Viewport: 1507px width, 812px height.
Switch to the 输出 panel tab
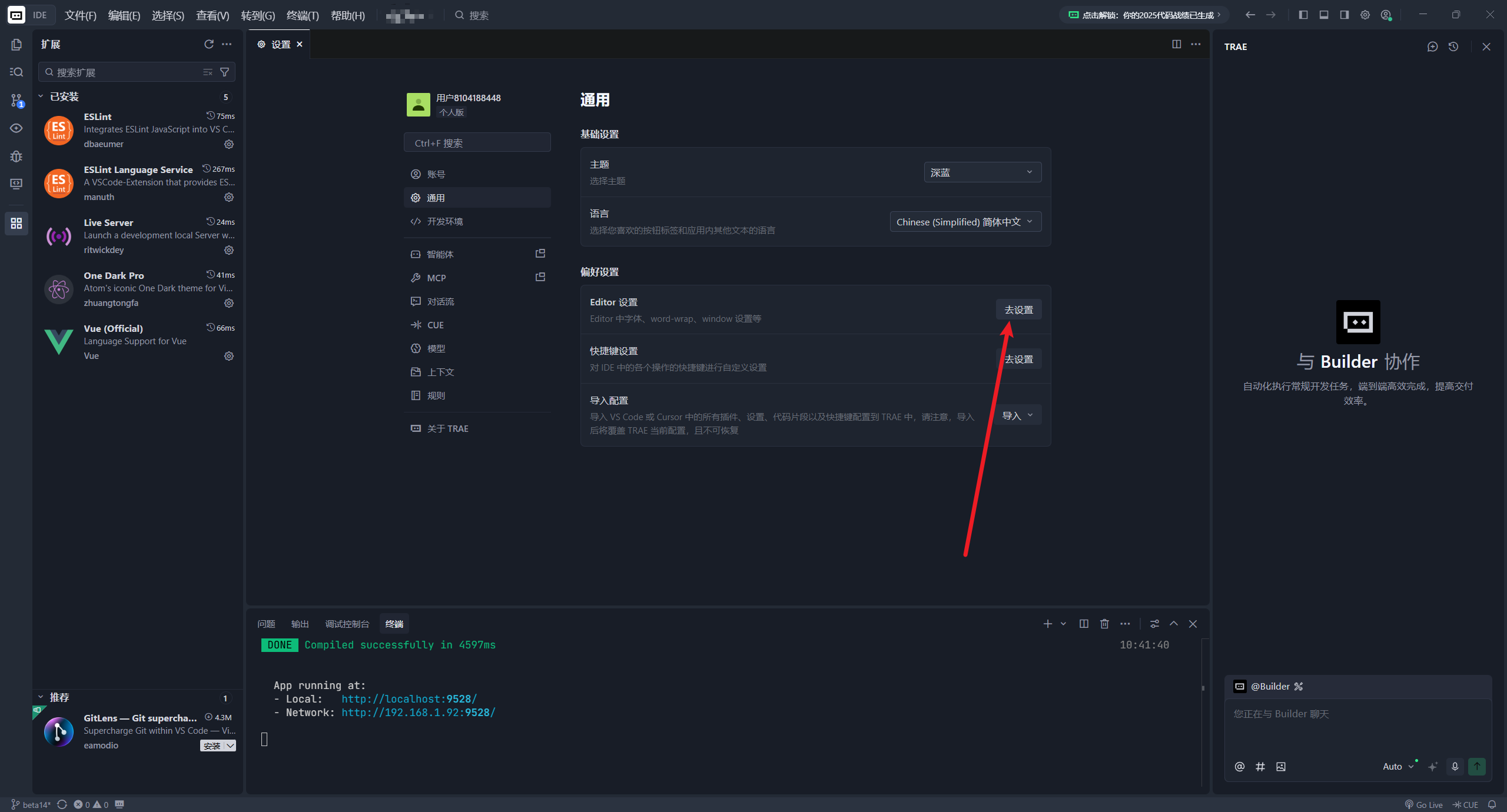click(300, 624)
